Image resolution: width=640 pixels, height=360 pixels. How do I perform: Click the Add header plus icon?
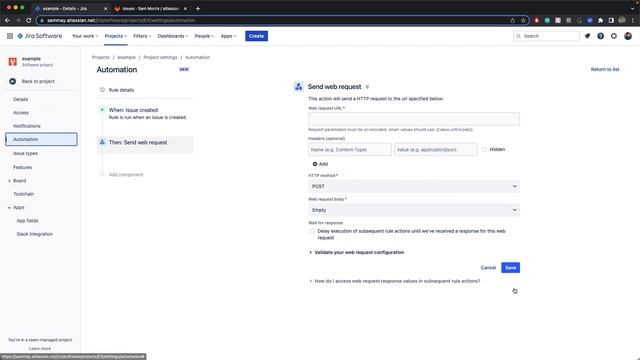[315, 164]
